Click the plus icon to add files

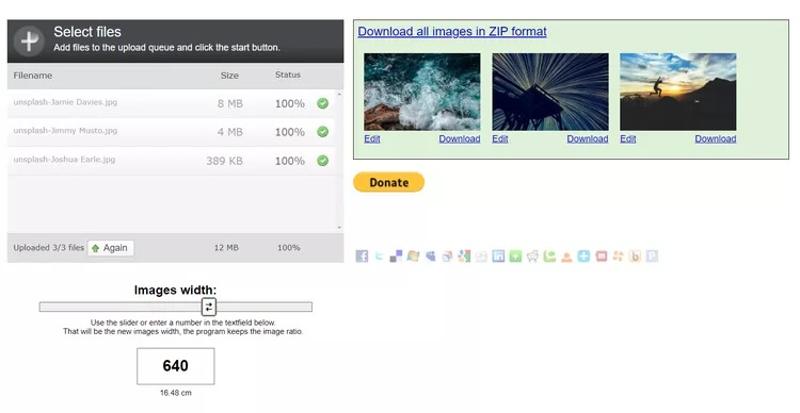pos(30,40)
